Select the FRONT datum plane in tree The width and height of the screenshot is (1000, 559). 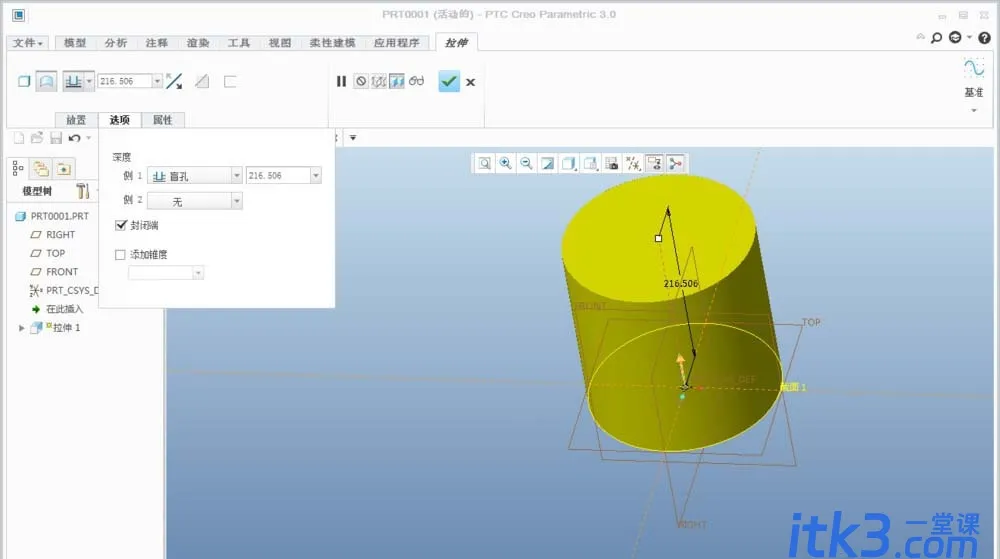coord(61,272)
